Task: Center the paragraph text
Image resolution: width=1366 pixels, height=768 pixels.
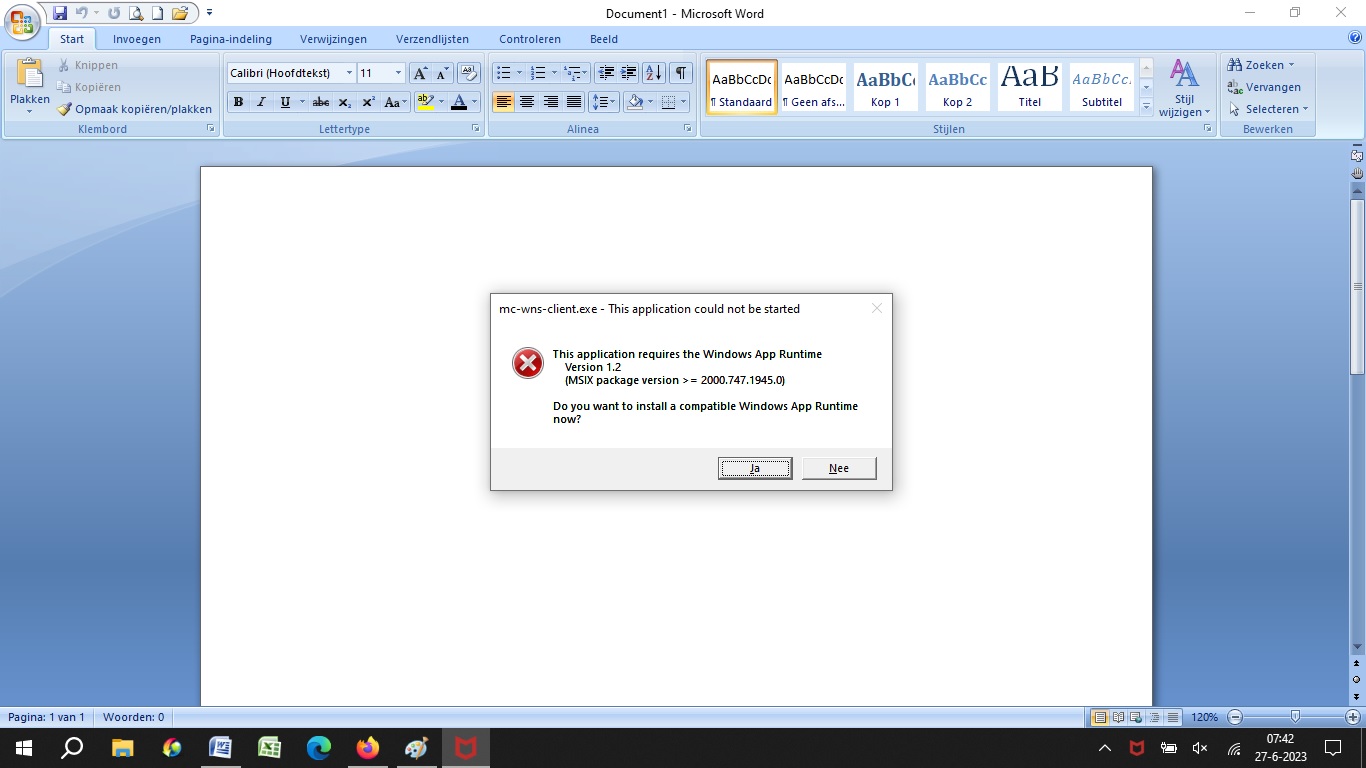Action: [526, 102]
